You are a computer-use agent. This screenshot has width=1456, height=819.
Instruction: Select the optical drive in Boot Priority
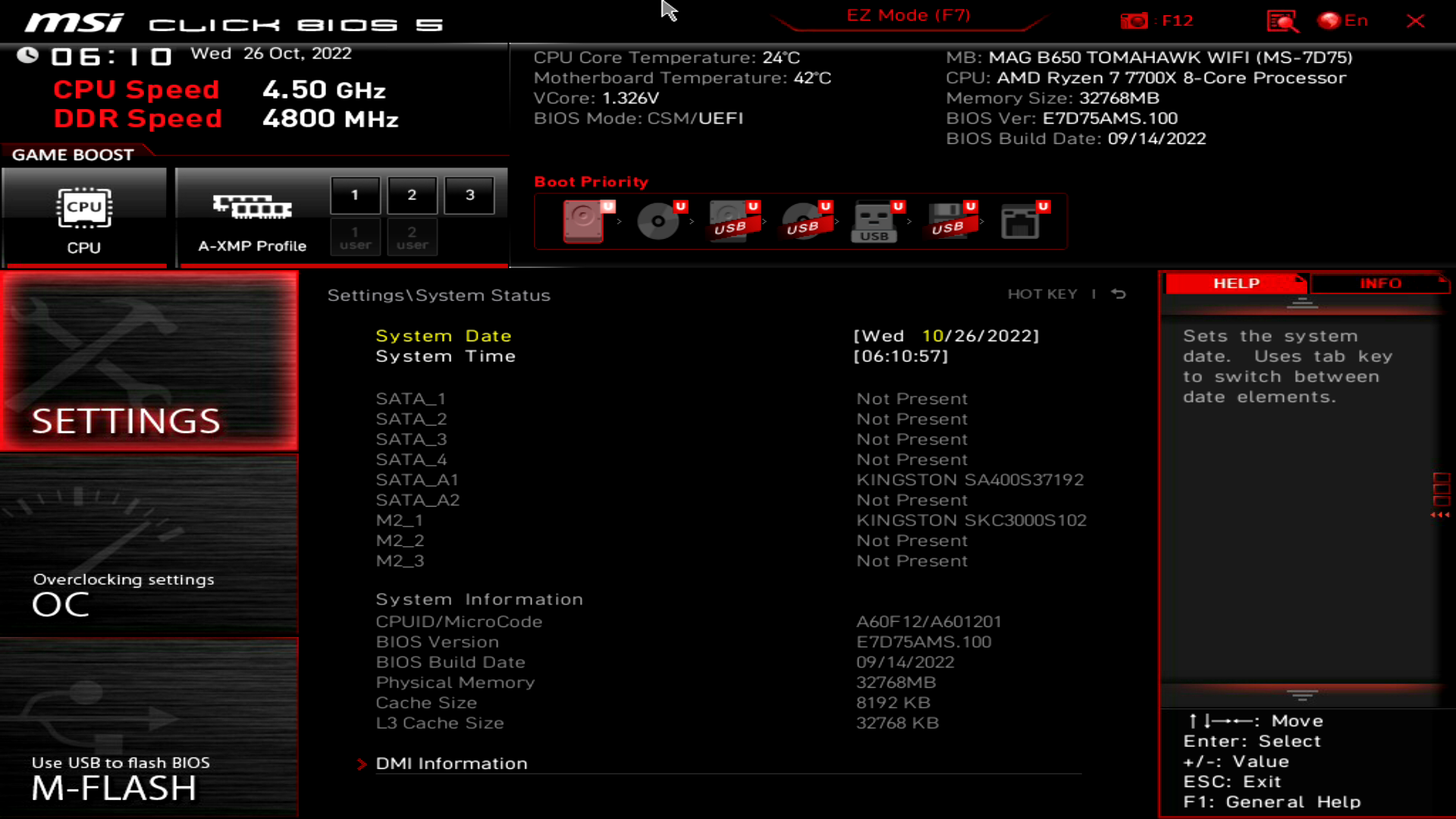pos(657,220)
